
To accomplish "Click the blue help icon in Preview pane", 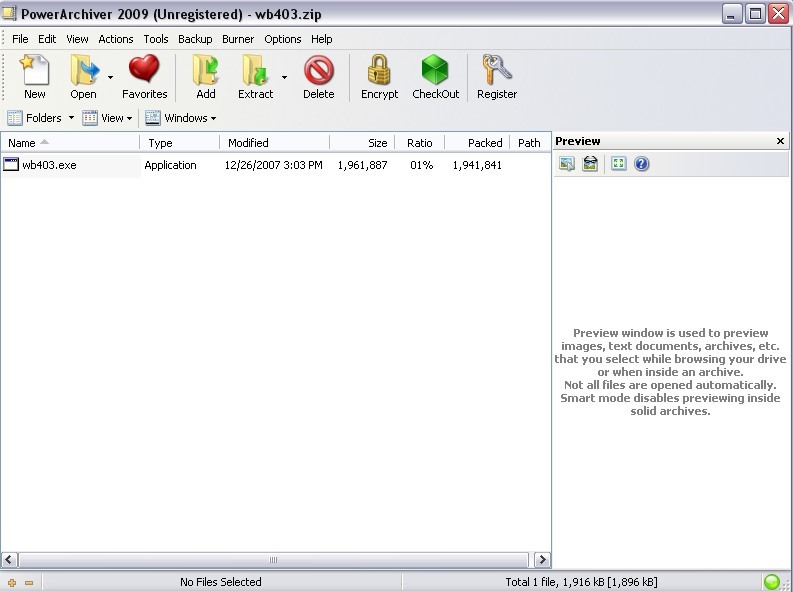I will click(641, 164).
